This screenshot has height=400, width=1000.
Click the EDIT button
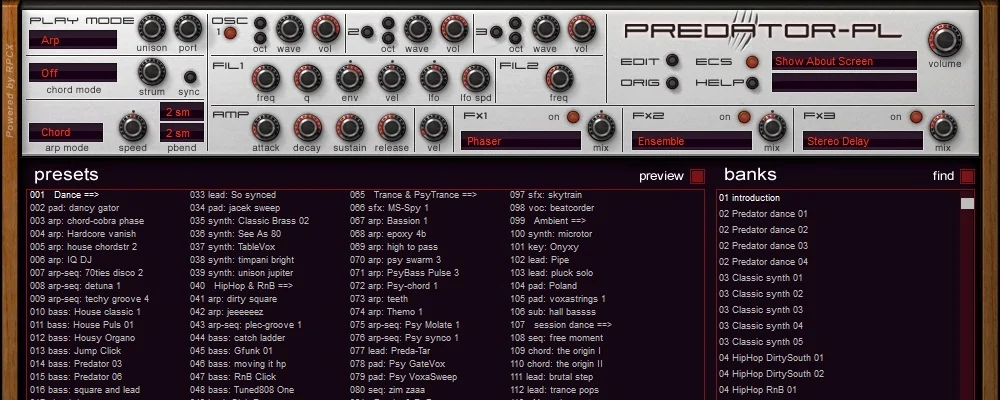coord(672,61)
